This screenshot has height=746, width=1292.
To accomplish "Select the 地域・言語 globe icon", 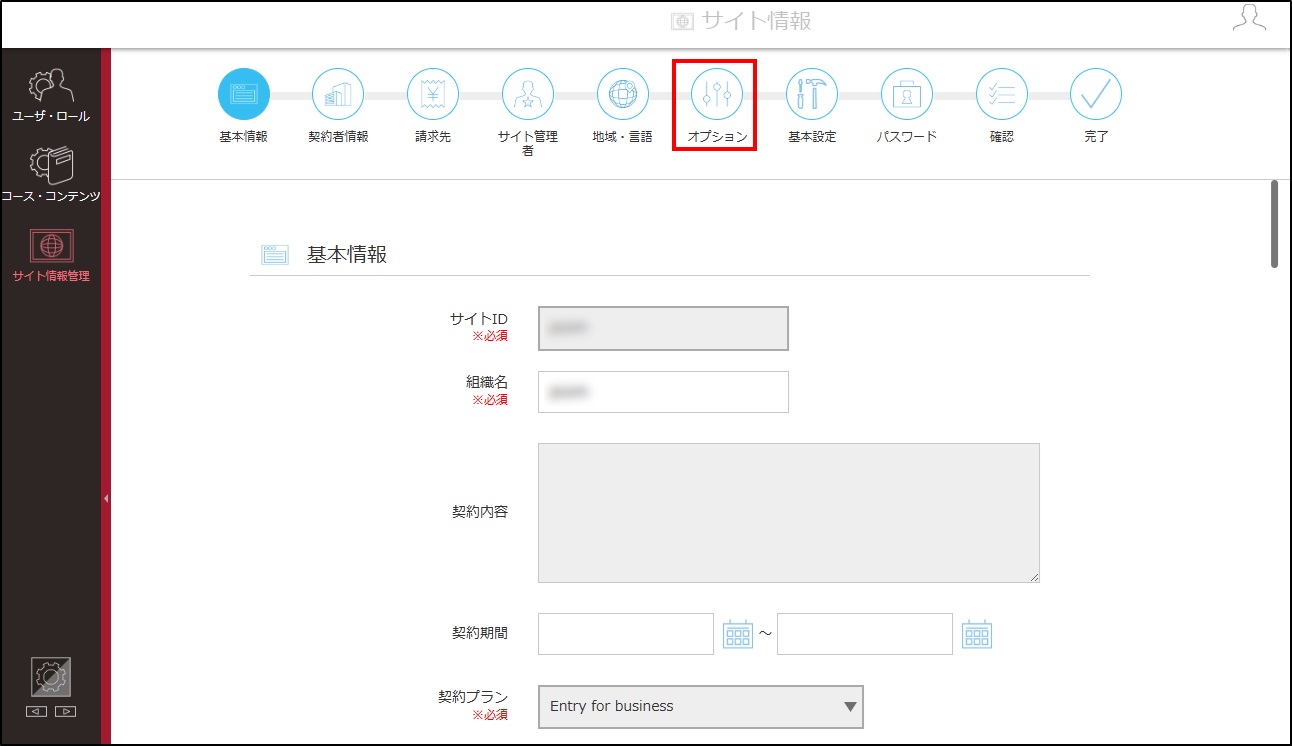I will pyautogui.click(x=623, y=94).
